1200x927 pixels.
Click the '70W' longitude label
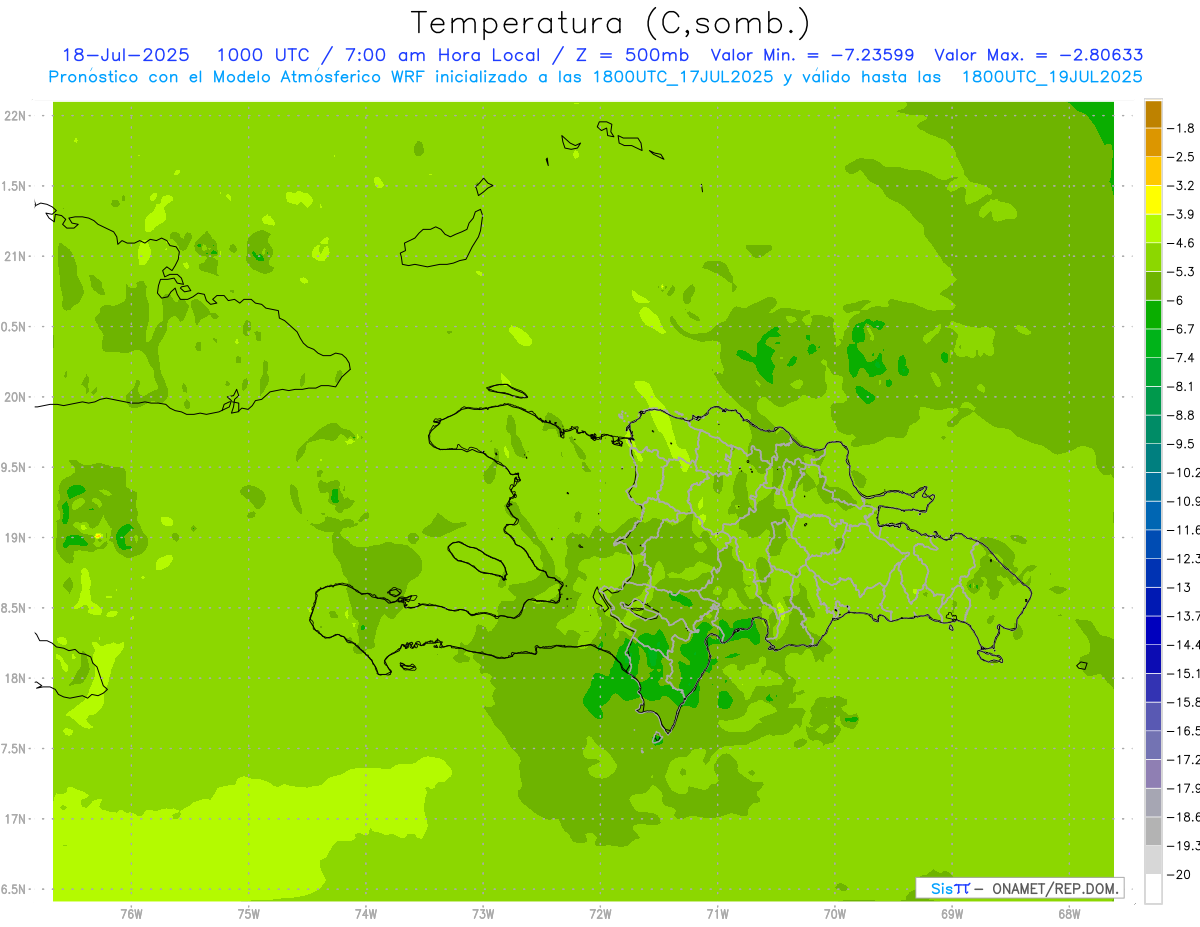point(835,914)
